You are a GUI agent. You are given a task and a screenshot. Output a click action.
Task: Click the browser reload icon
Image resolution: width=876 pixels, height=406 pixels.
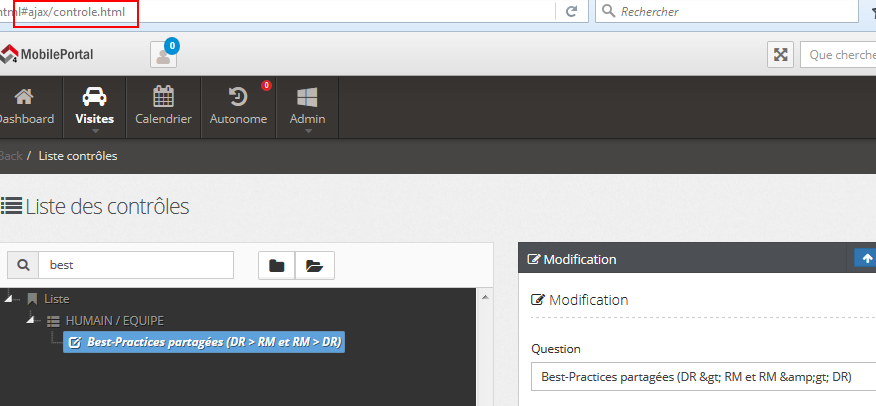571,12
